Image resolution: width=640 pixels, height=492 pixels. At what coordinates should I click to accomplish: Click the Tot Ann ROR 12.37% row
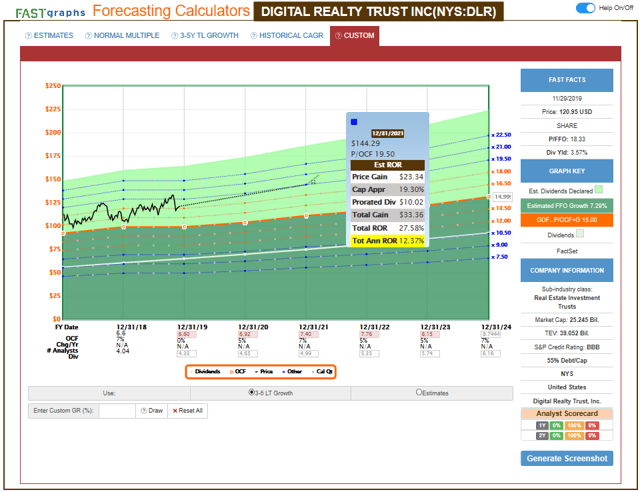point(388,241)
